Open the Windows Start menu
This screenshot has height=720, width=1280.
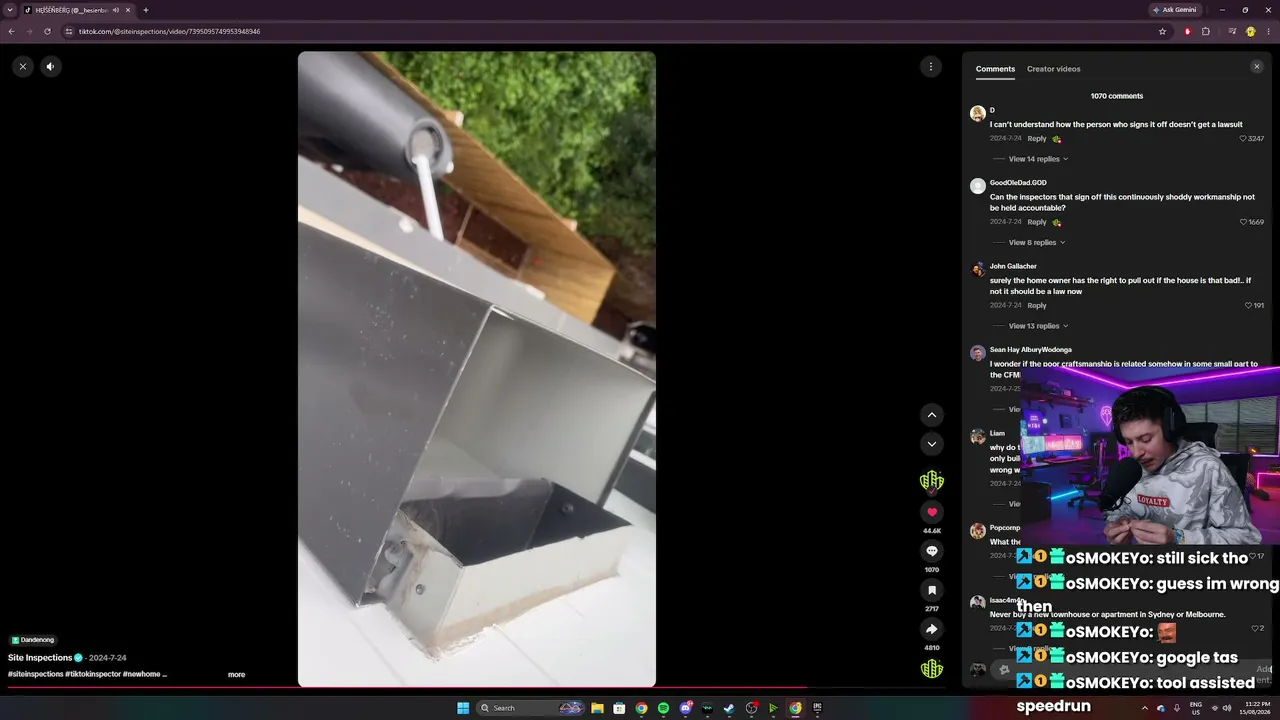pos(463,708)
